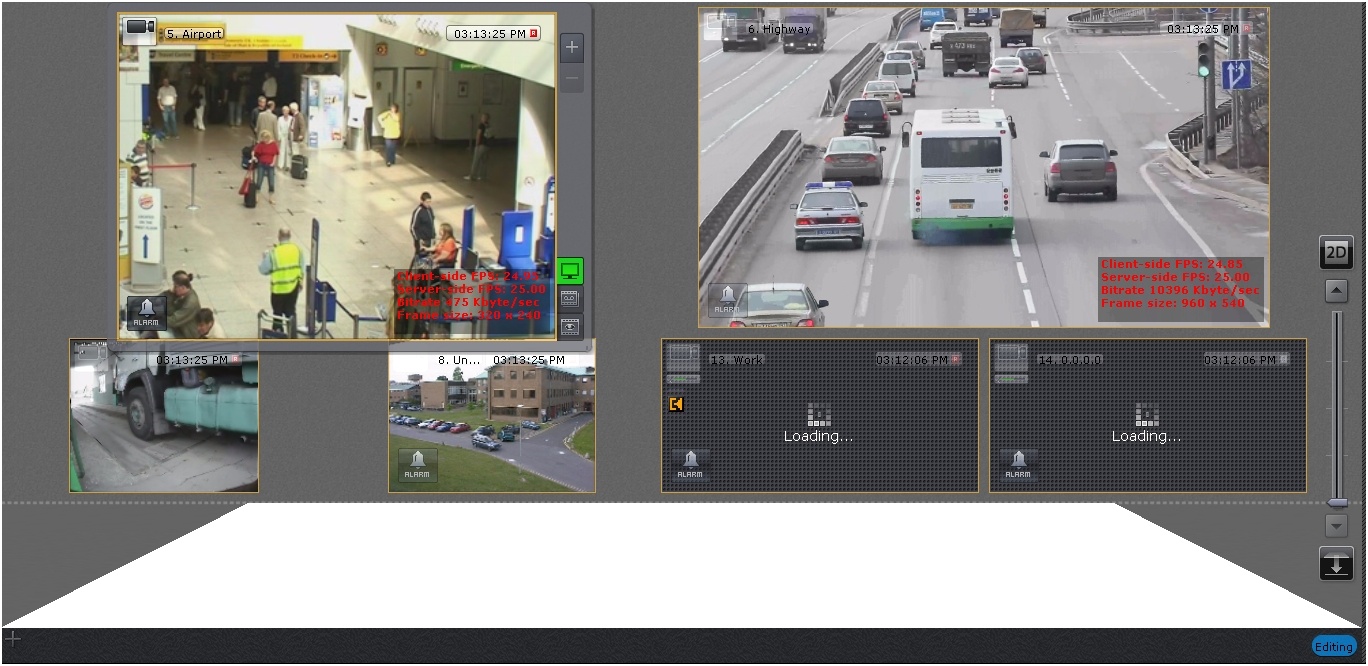Collapse the panel with the download-arrow button
This screenshot has height=666, width=1368.
(x=1336, y=564)
